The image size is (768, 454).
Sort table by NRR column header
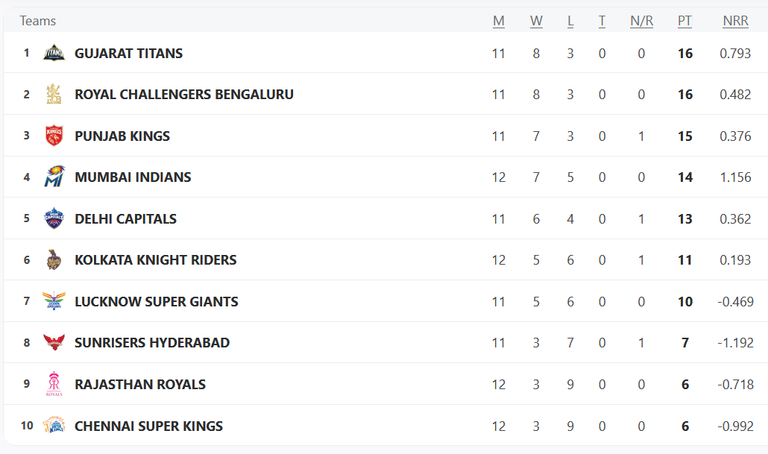tap(736, 21)
